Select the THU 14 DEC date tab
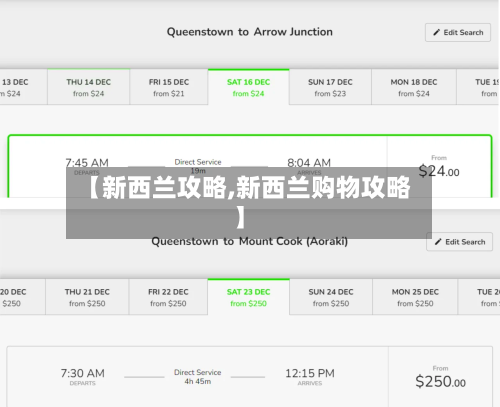This screenshot has width=500, height=407. 88,87
